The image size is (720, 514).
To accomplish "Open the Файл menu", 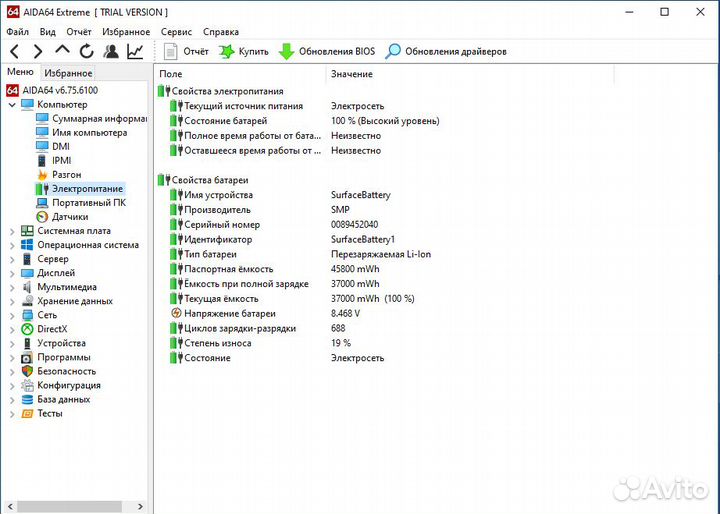I will point(18,32).
